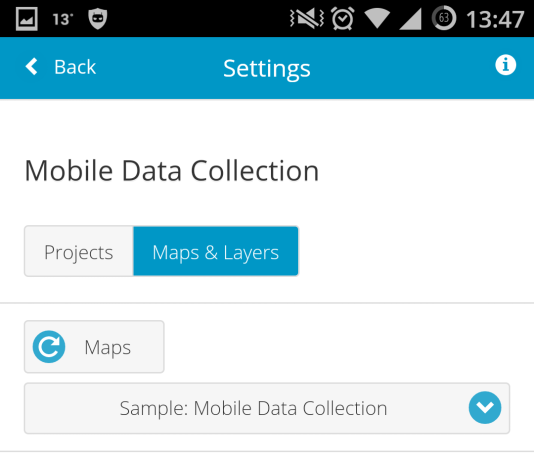Tap the Wi-Fi signal status icon
This screenshot has height=462, width=534.
[377, 18]
